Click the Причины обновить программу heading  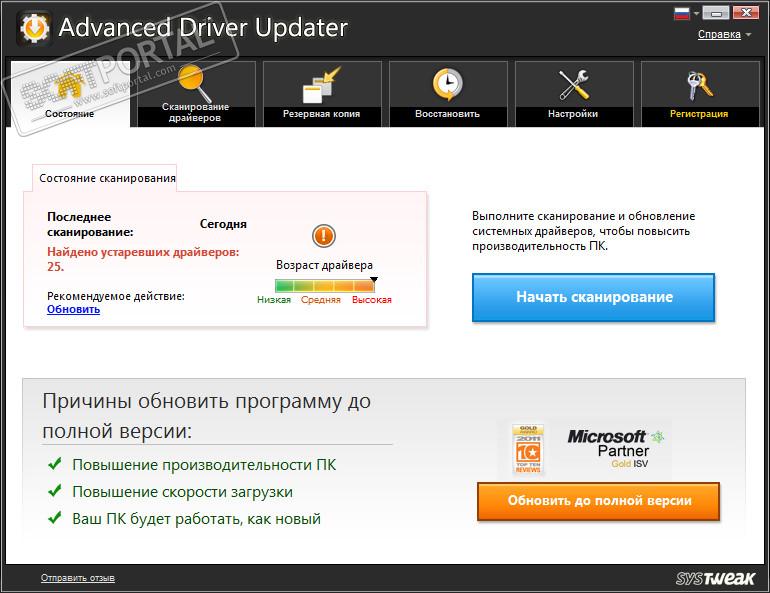pyautogui.click(x=207, y=416)
